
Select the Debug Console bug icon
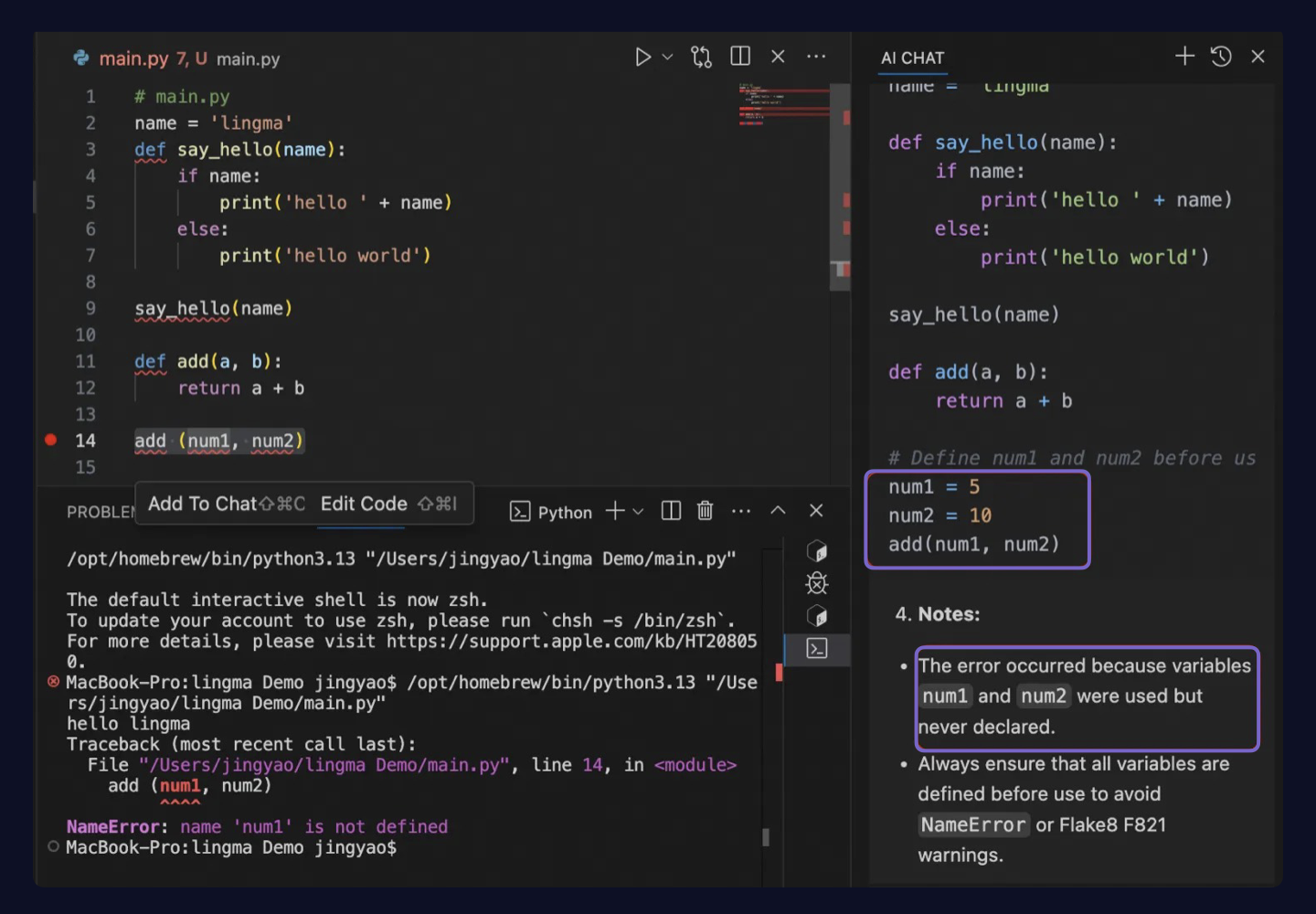click(x=815, y=582)
